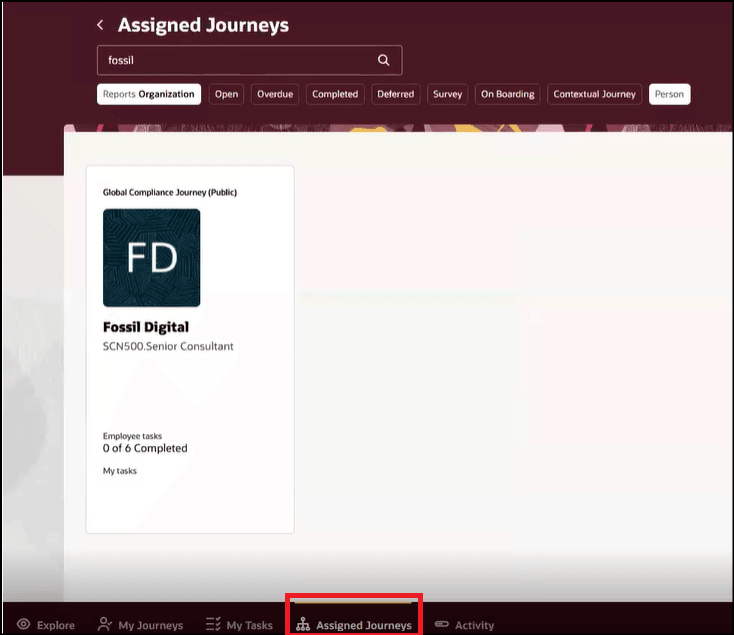Select 'Global Compliance Journey (Public)' title
The height and width of the screenshot is (635, 734).
pos(170,192)
